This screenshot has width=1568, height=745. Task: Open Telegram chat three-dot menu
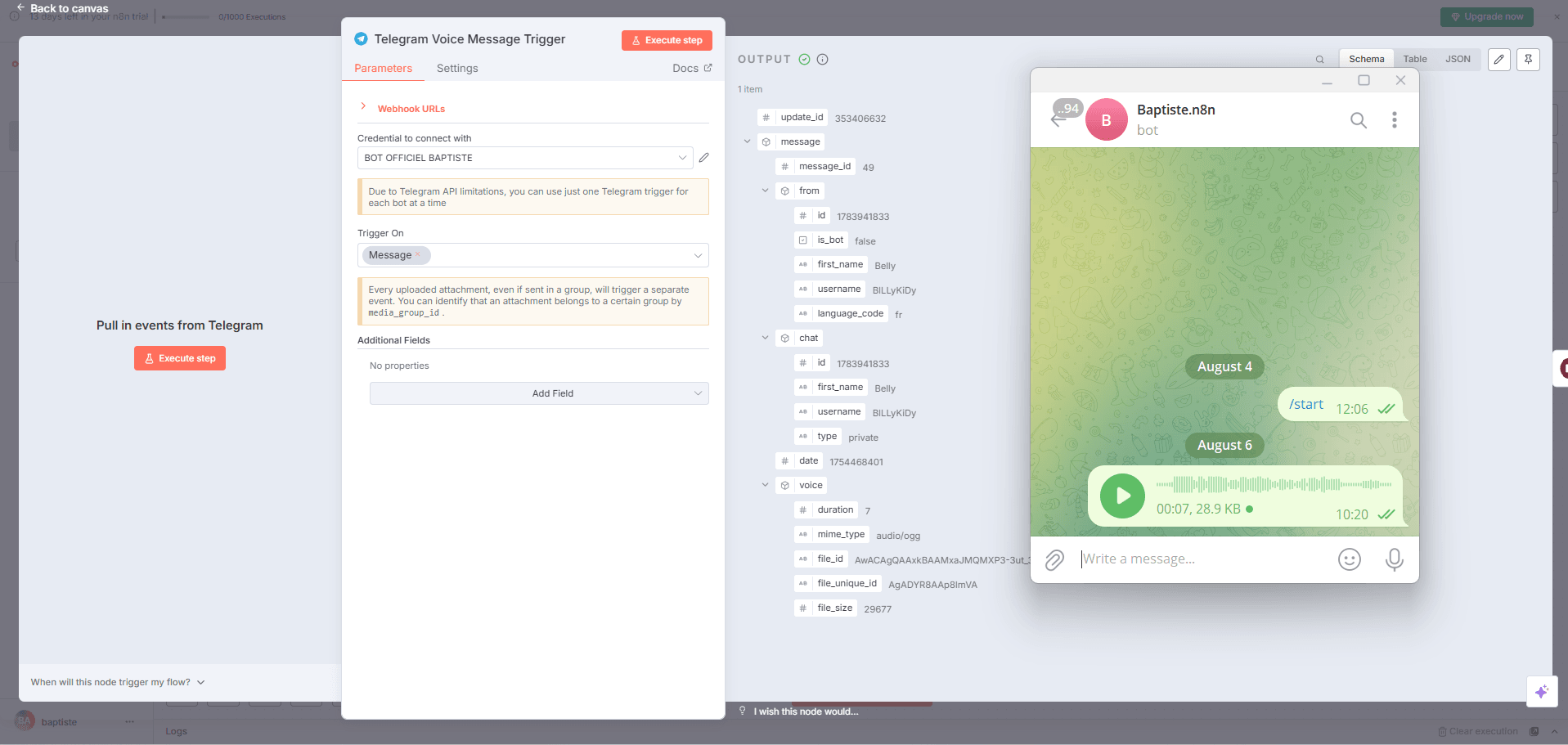click(x=1395, y=120)
